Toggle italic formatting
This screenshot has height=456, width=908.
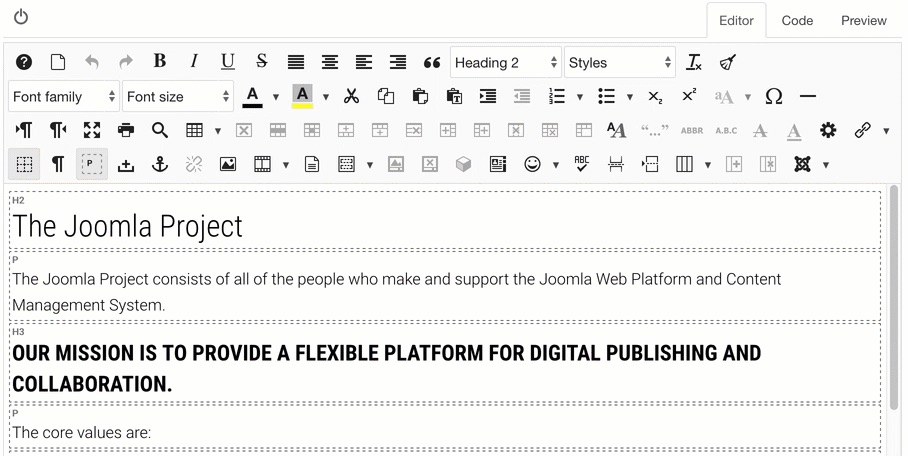click(194, 61)
